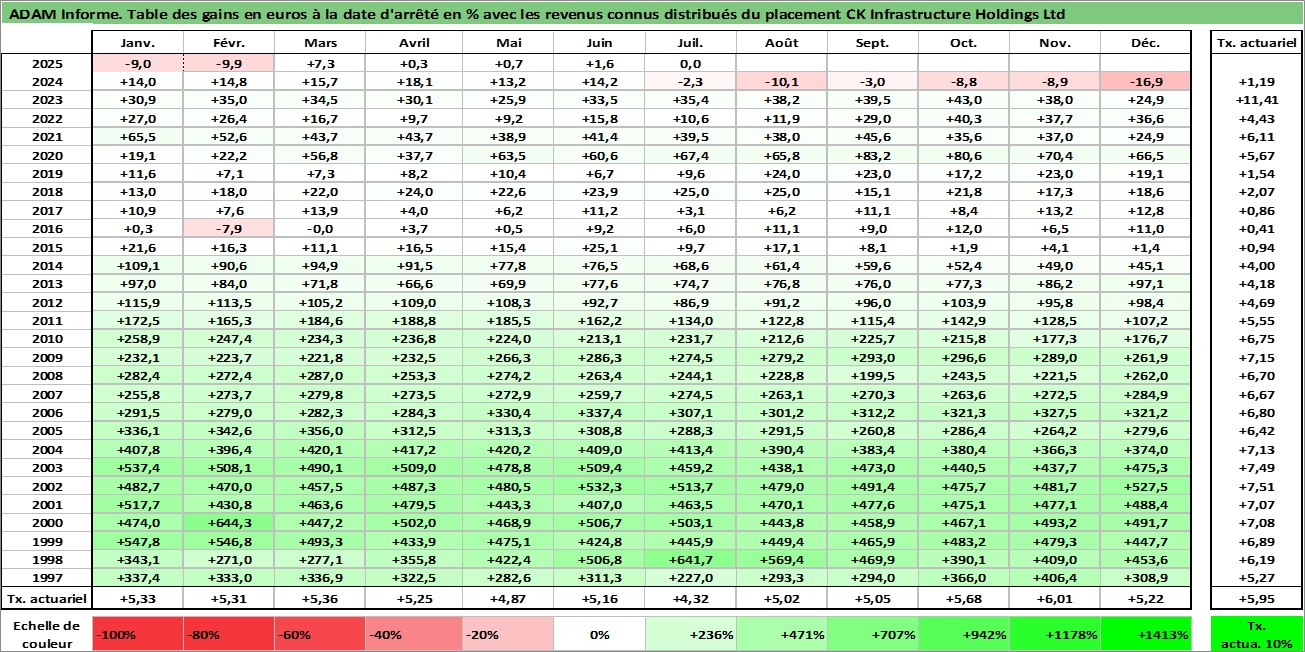Click the +236% light green scale cell
The height and width of the screenshot is (652, 1305).
(x=688, y=634)
